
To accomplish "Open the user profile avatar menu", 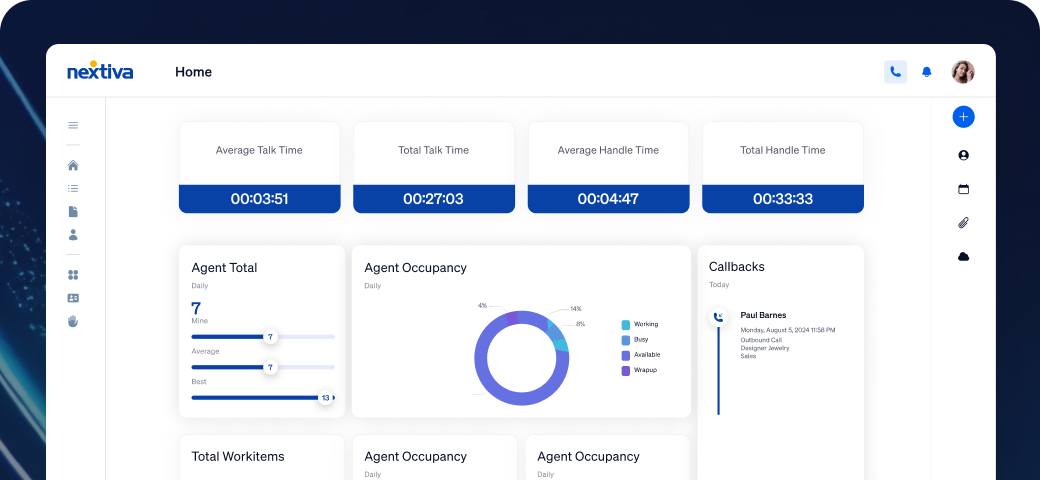I will pyautogui.click(x=962, y=72).
